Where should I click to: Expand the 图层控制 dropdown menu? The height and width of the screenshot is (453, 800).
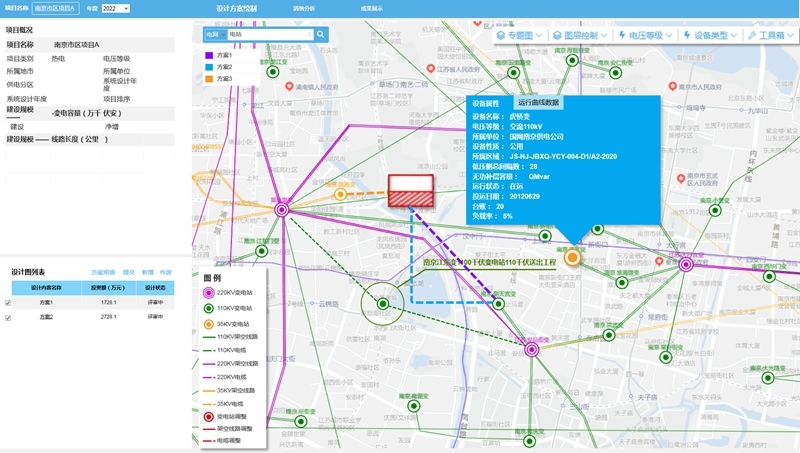pyautogui.click(x=604, y=35)
